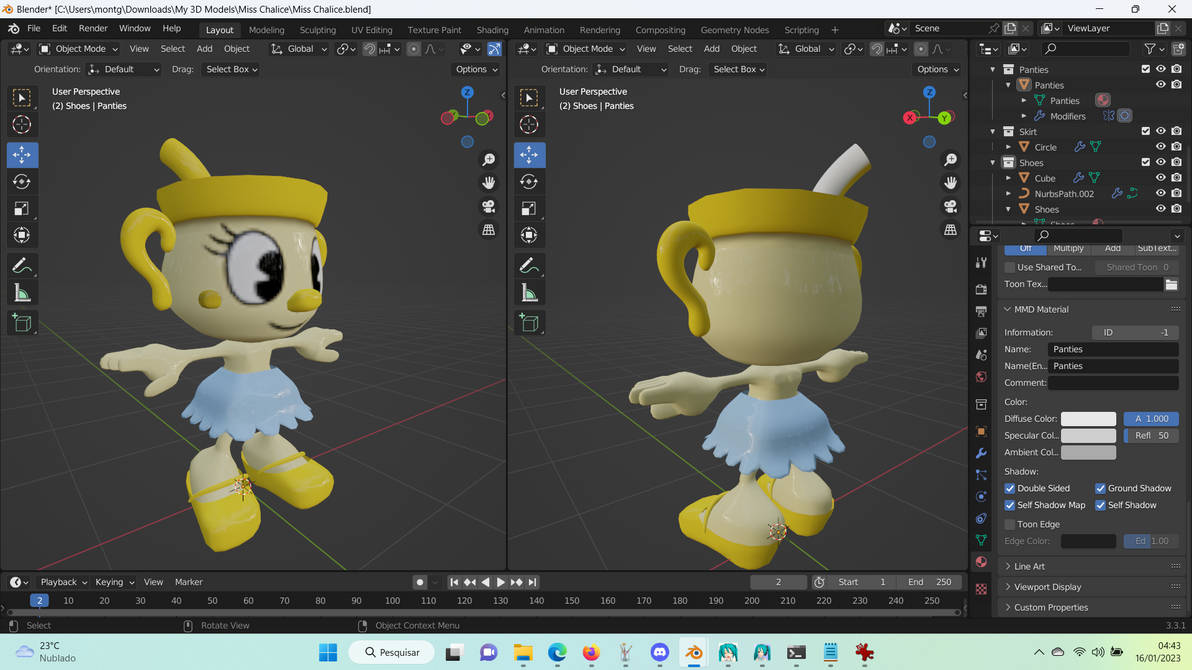
Task: Click zoom magnifier icon in left viewport
Action: click(x=489, y=159)
